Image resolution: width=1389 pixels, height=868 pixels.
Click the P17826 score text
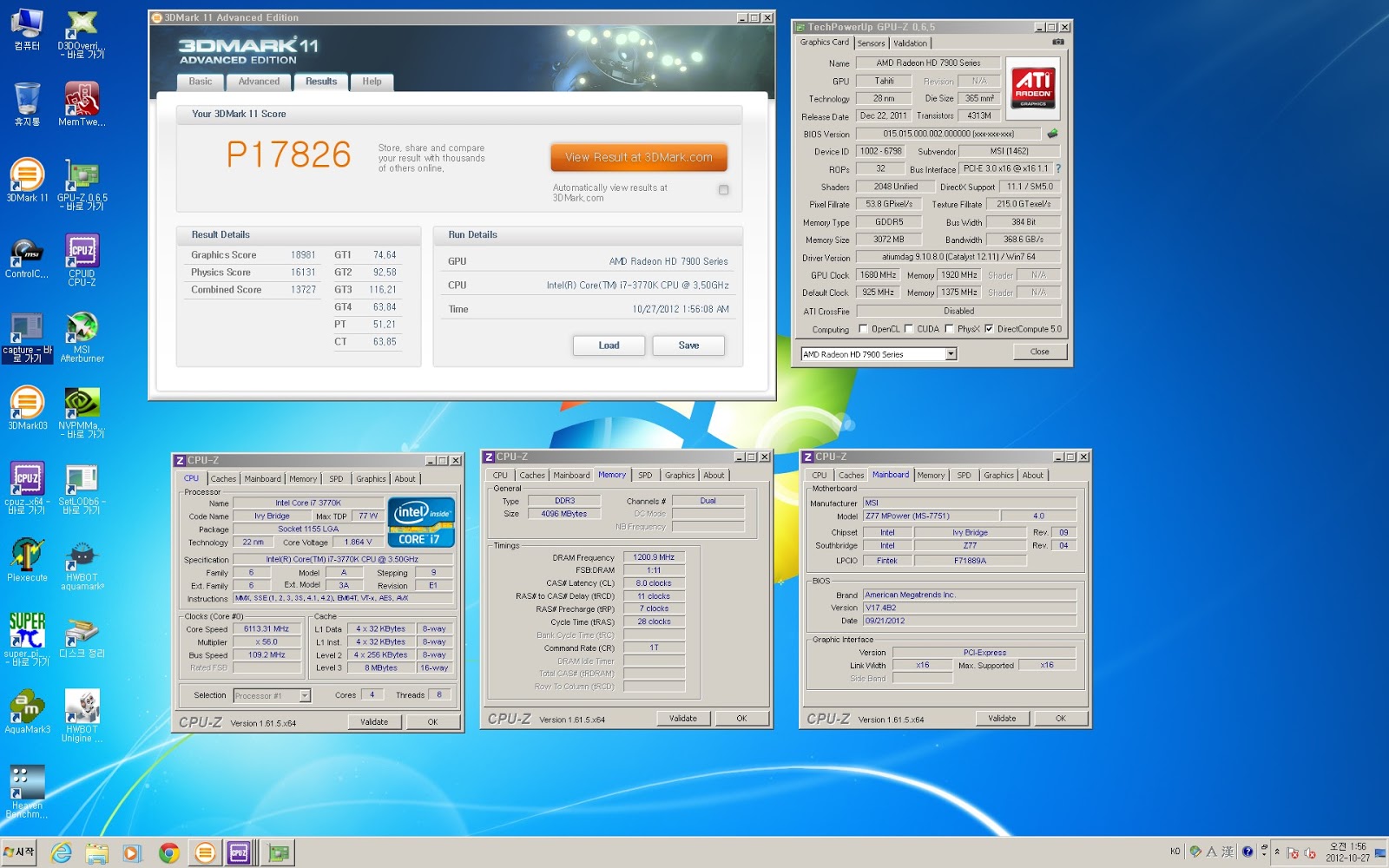(288, 155)
